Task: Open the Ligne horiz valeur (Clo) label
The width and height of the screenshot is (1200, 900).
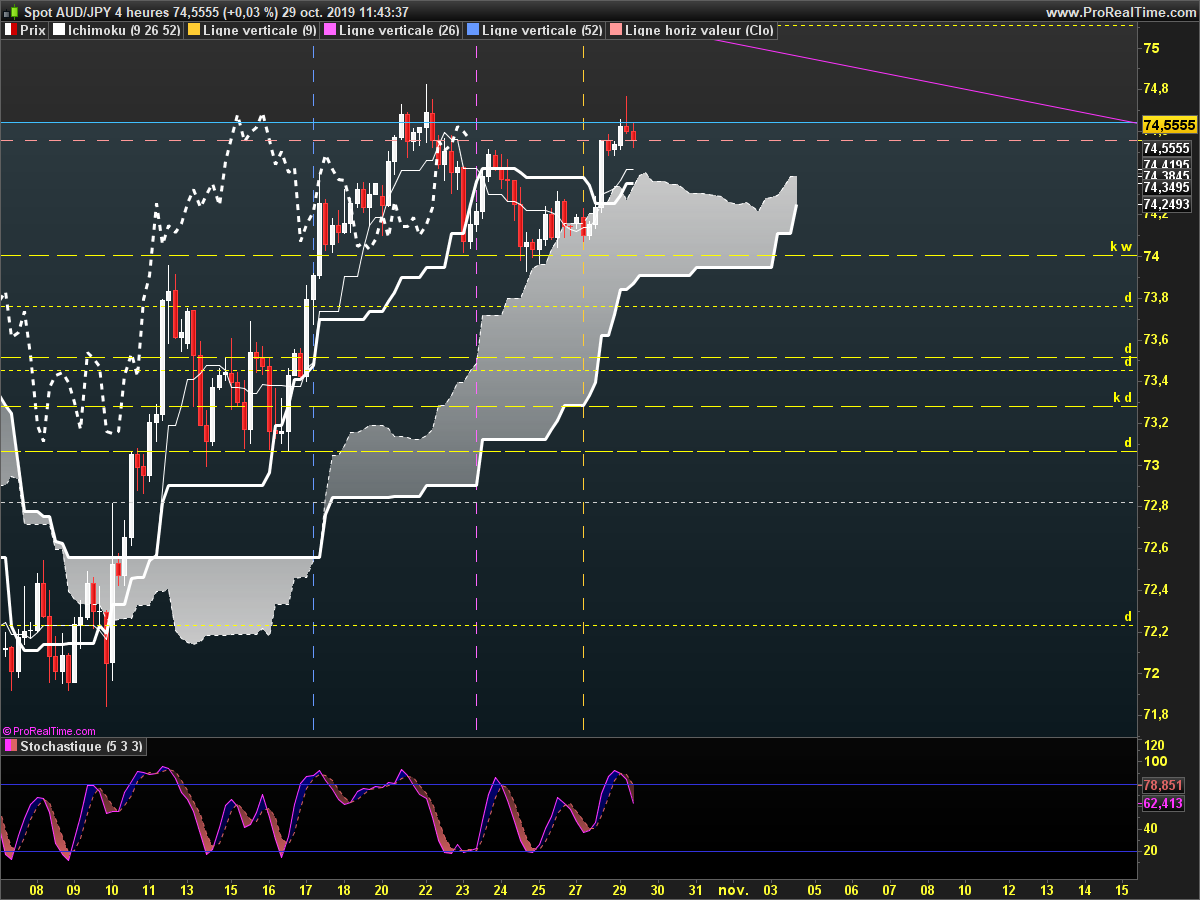Action: [x=698, y=31]
